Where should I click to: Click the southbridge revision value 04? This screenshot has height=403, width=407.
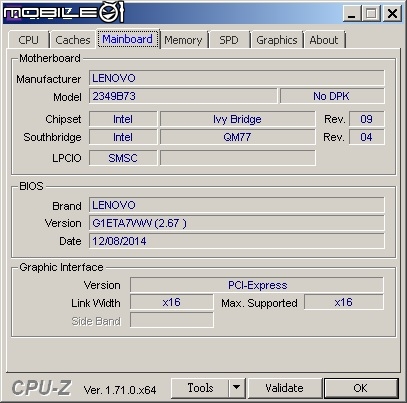click(366, 137)
